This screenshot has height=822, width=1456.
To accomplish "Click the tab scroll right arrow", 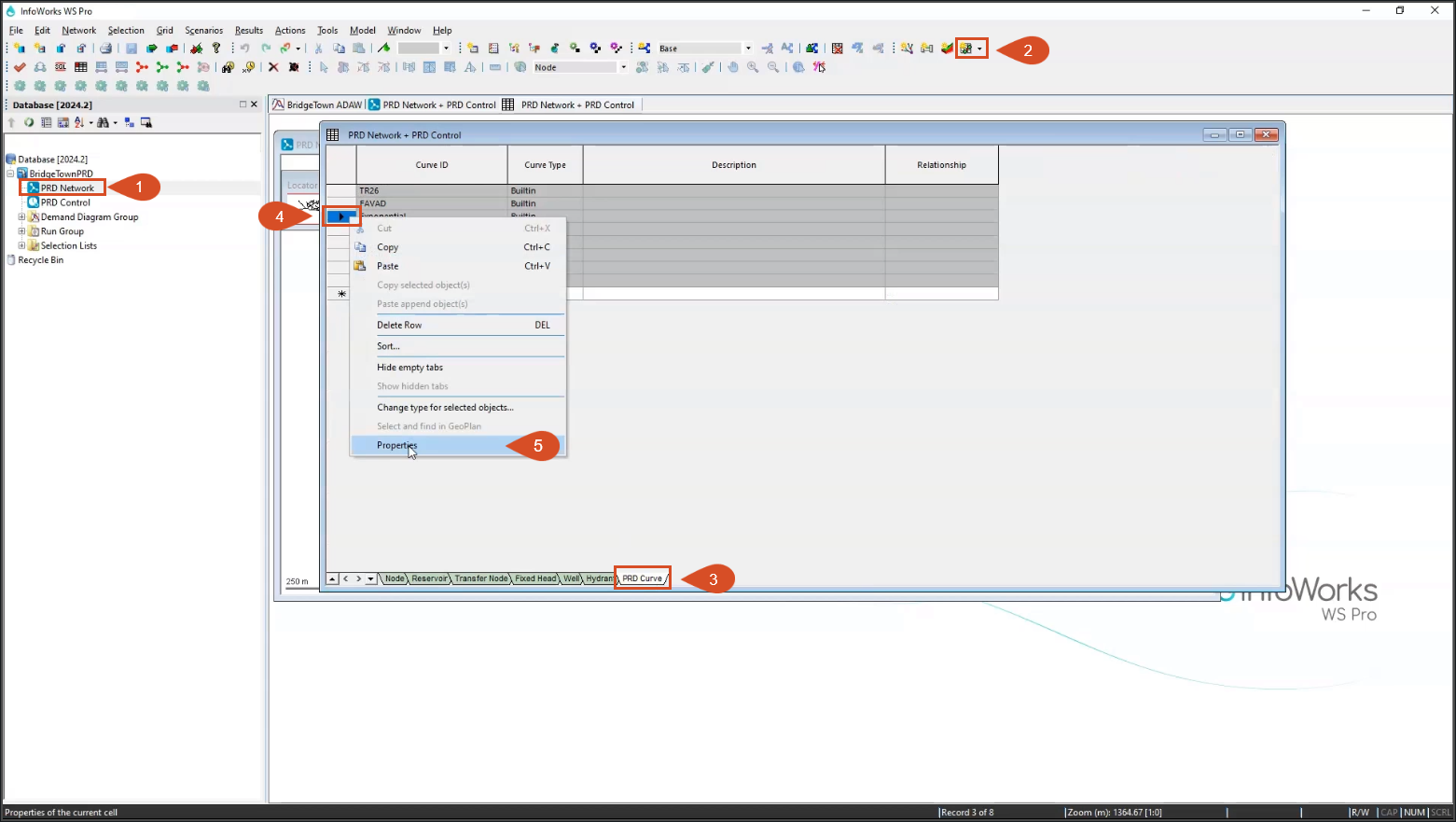I will (358, 578).
